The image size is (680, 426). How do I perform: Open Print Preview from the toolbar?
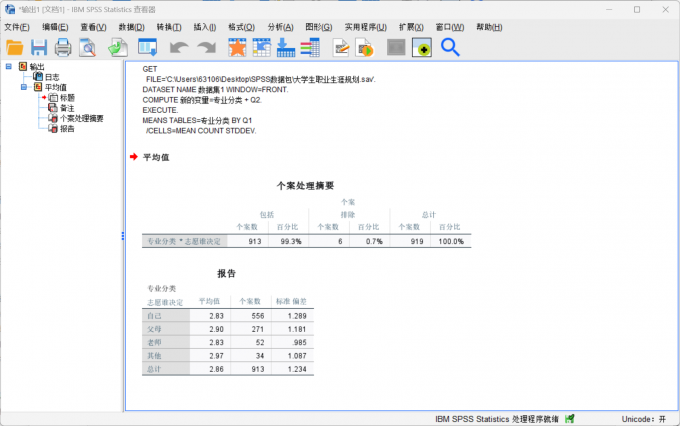[x=88, y=47]
